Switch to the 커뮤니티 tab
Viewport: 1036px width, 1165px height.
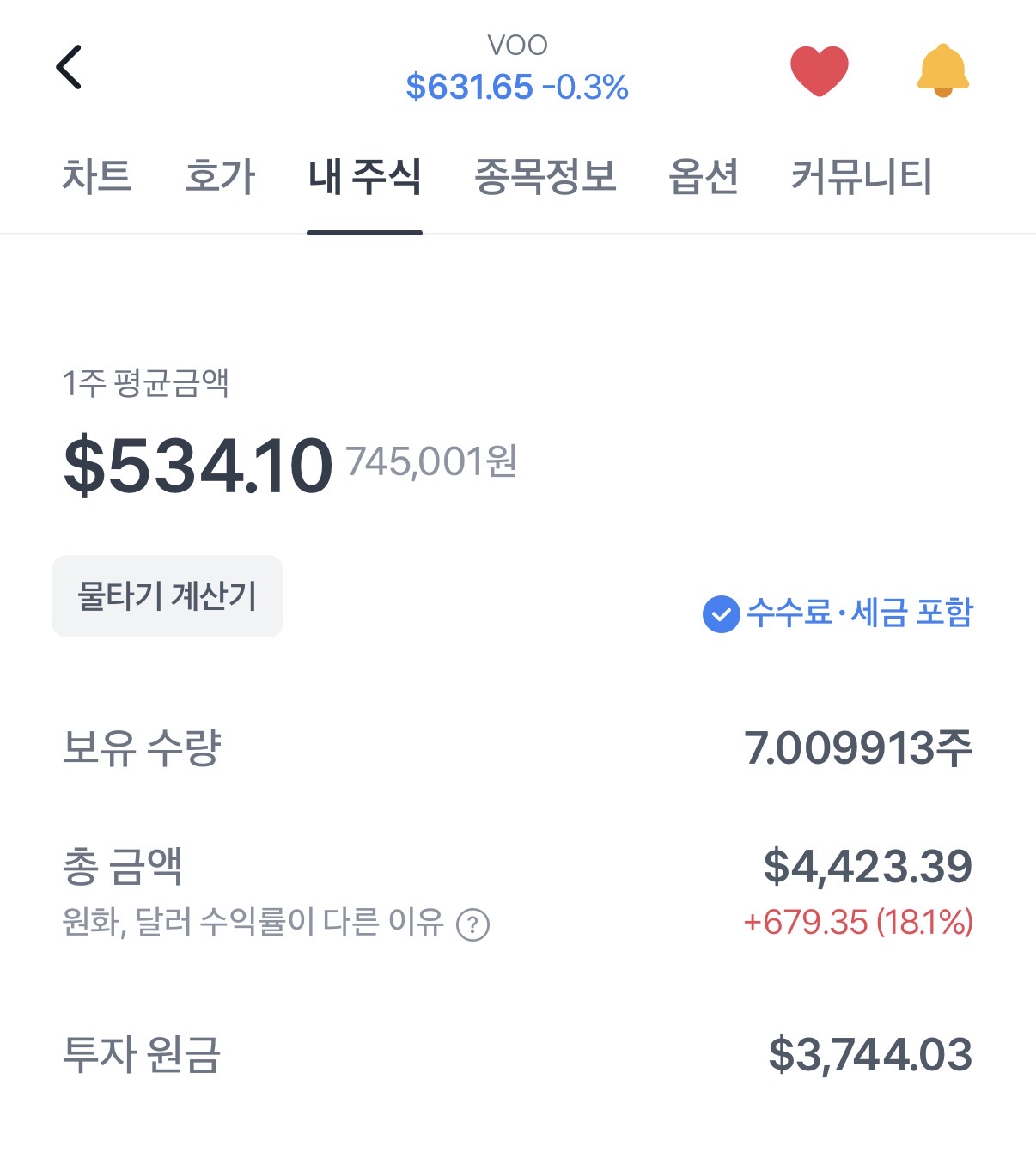point(861,177)
